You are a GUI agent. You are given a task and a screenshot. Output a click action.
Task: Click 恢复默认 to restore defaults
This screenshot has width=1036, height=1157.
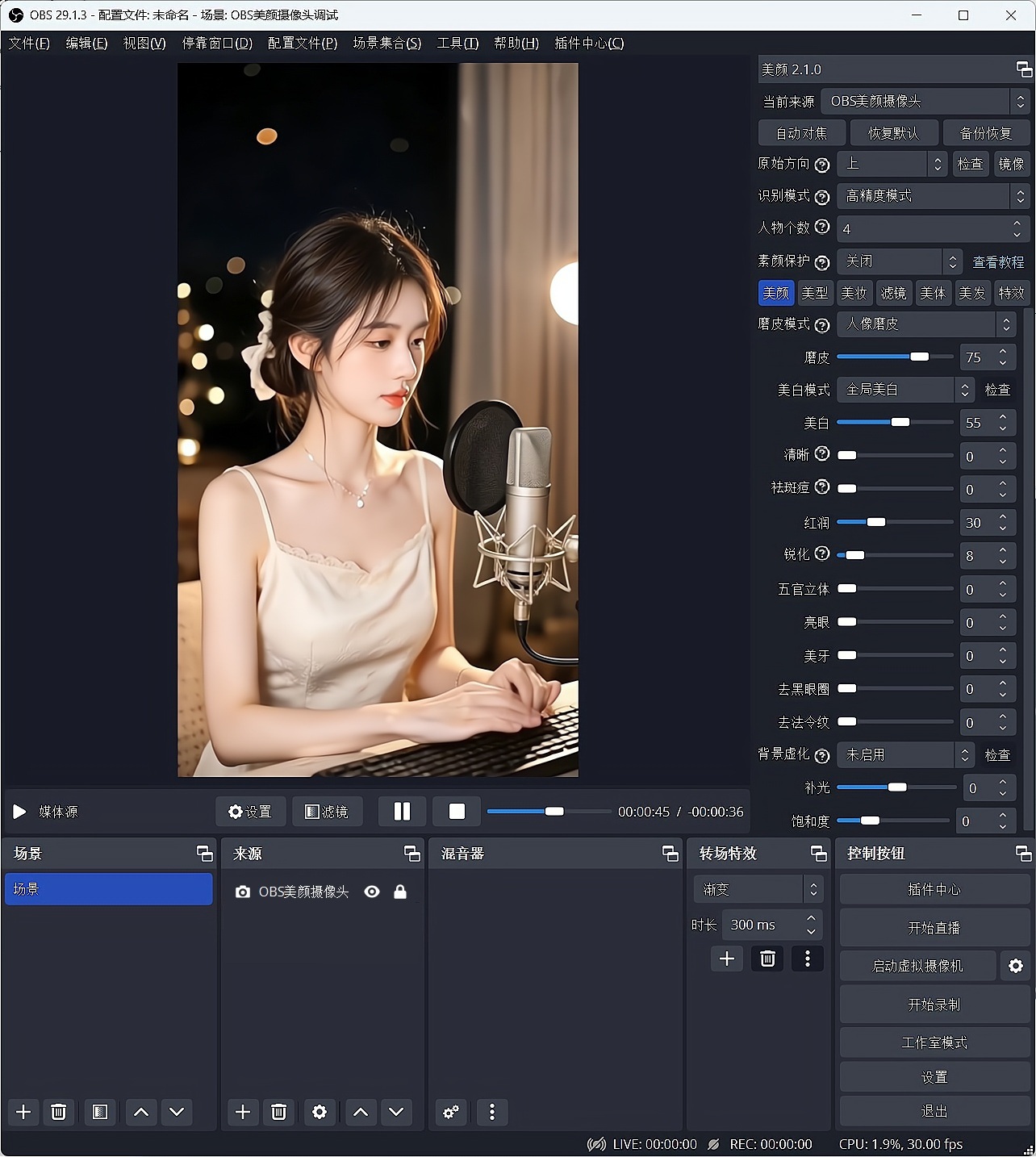894,132
